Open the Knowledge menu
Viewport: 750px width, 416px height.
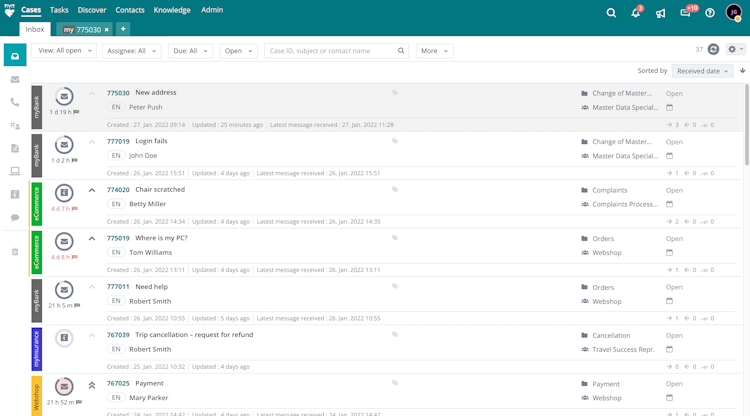(172, 10)
